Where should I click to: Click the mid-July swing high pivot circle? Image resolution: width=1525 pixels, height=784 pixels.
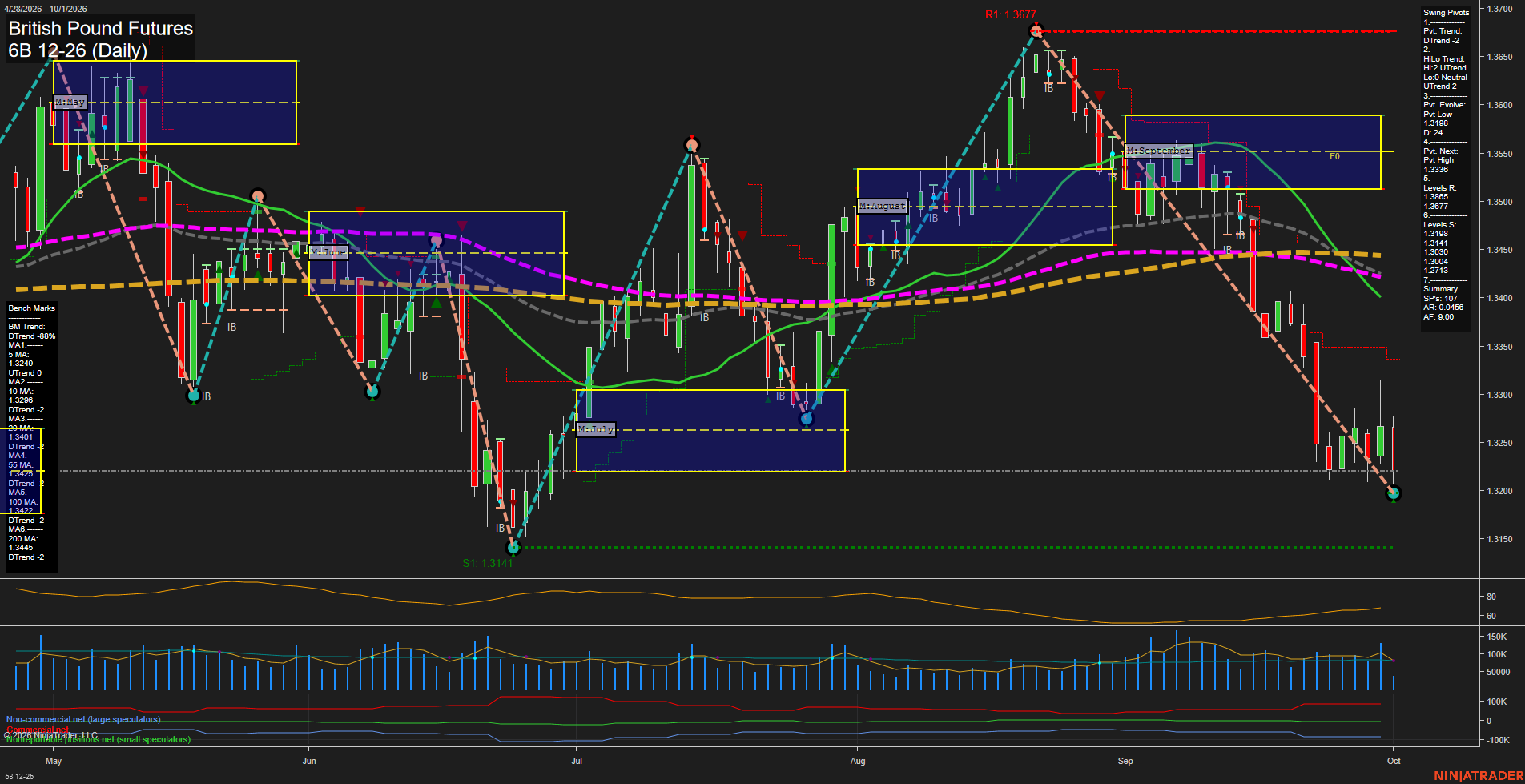[692, 145]
